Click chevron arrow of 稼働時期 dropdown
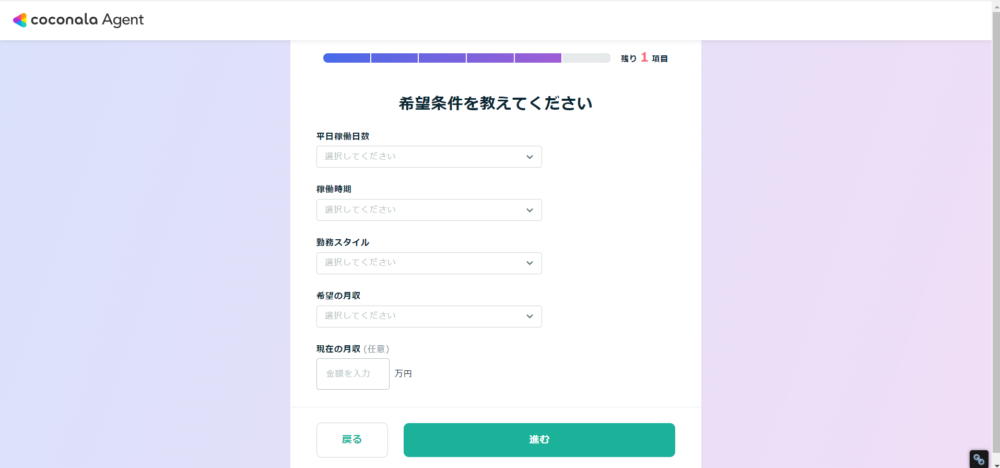1000x468 pixels. tap(529, 210)
